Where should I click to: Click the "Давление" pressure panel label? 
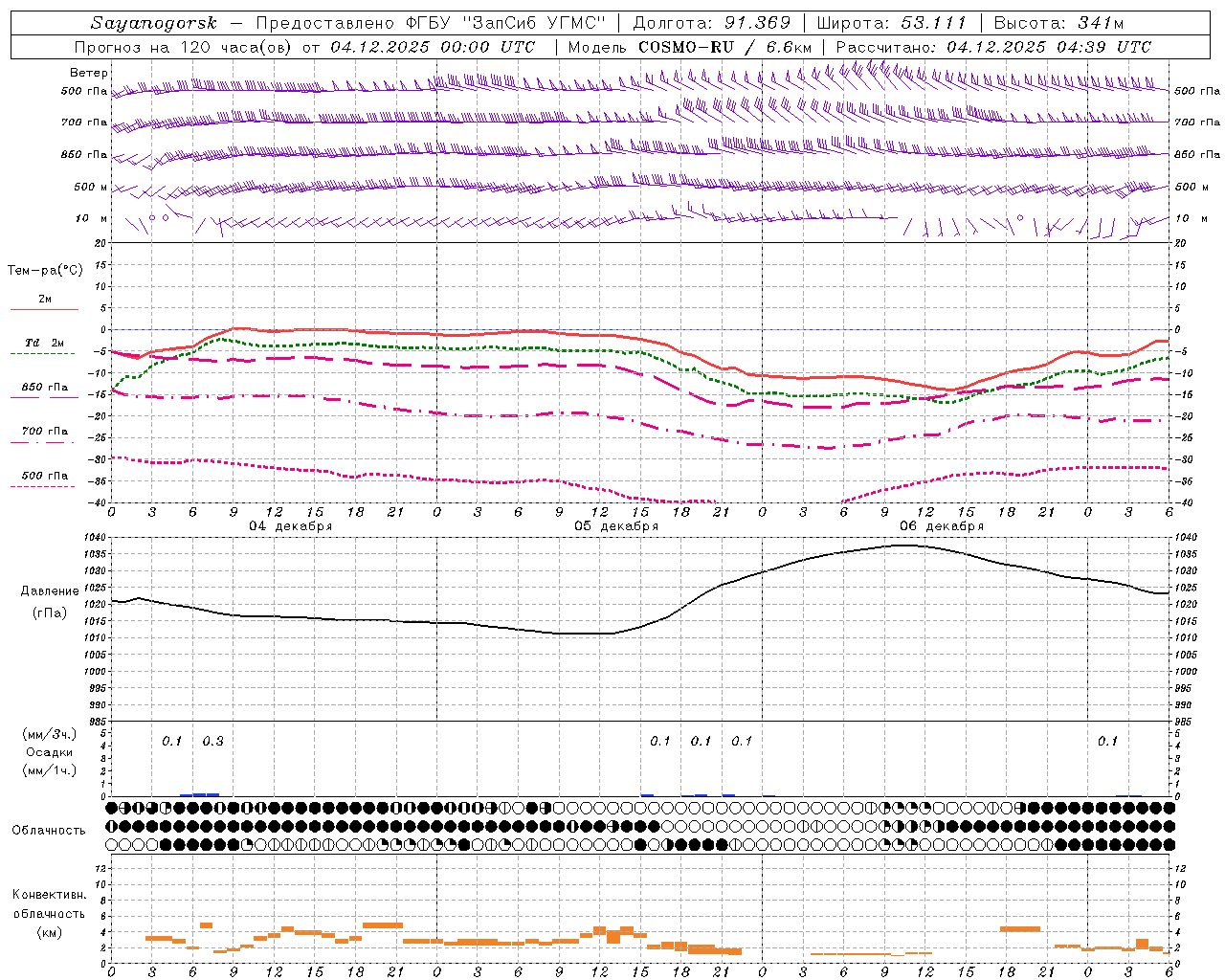(x=50, y=591)
